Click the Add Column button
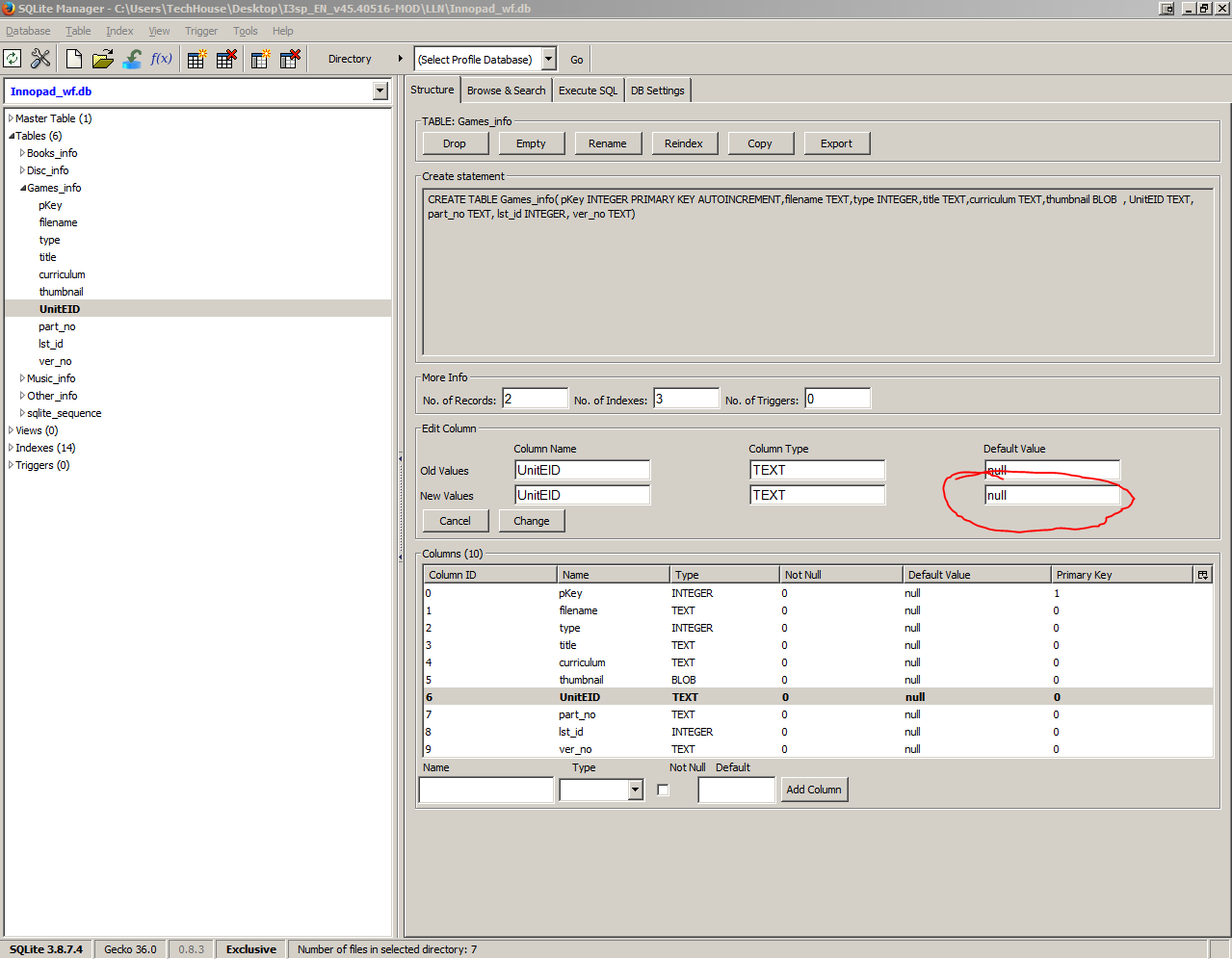 point(814,790)
